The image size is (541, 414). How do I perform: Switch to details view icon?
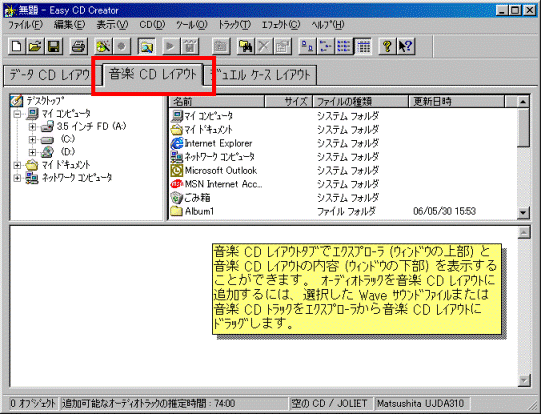[x=363, y=46]
